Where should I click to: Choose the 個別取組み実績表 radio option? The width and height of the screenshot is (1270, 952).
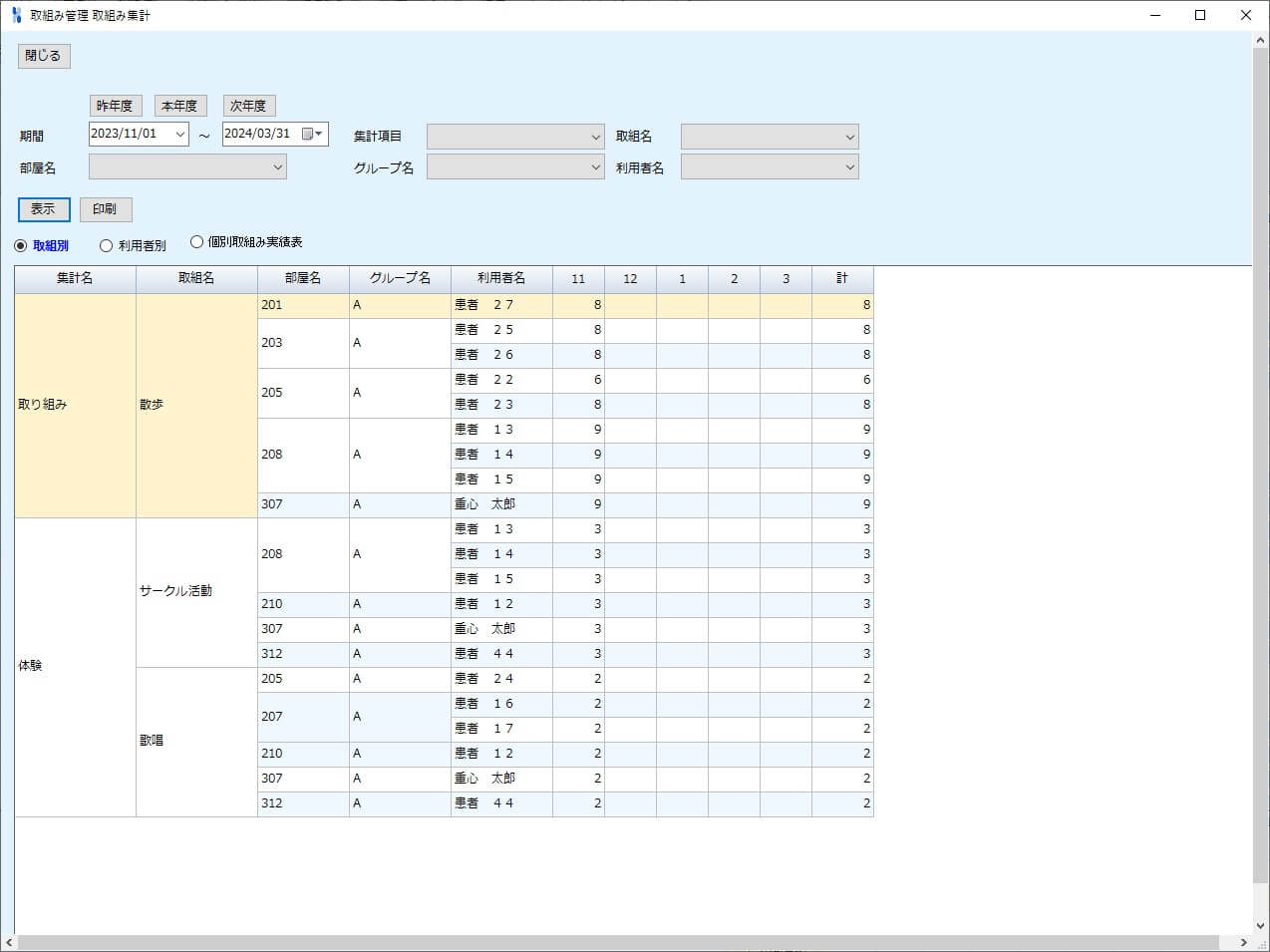coord(196,242)
